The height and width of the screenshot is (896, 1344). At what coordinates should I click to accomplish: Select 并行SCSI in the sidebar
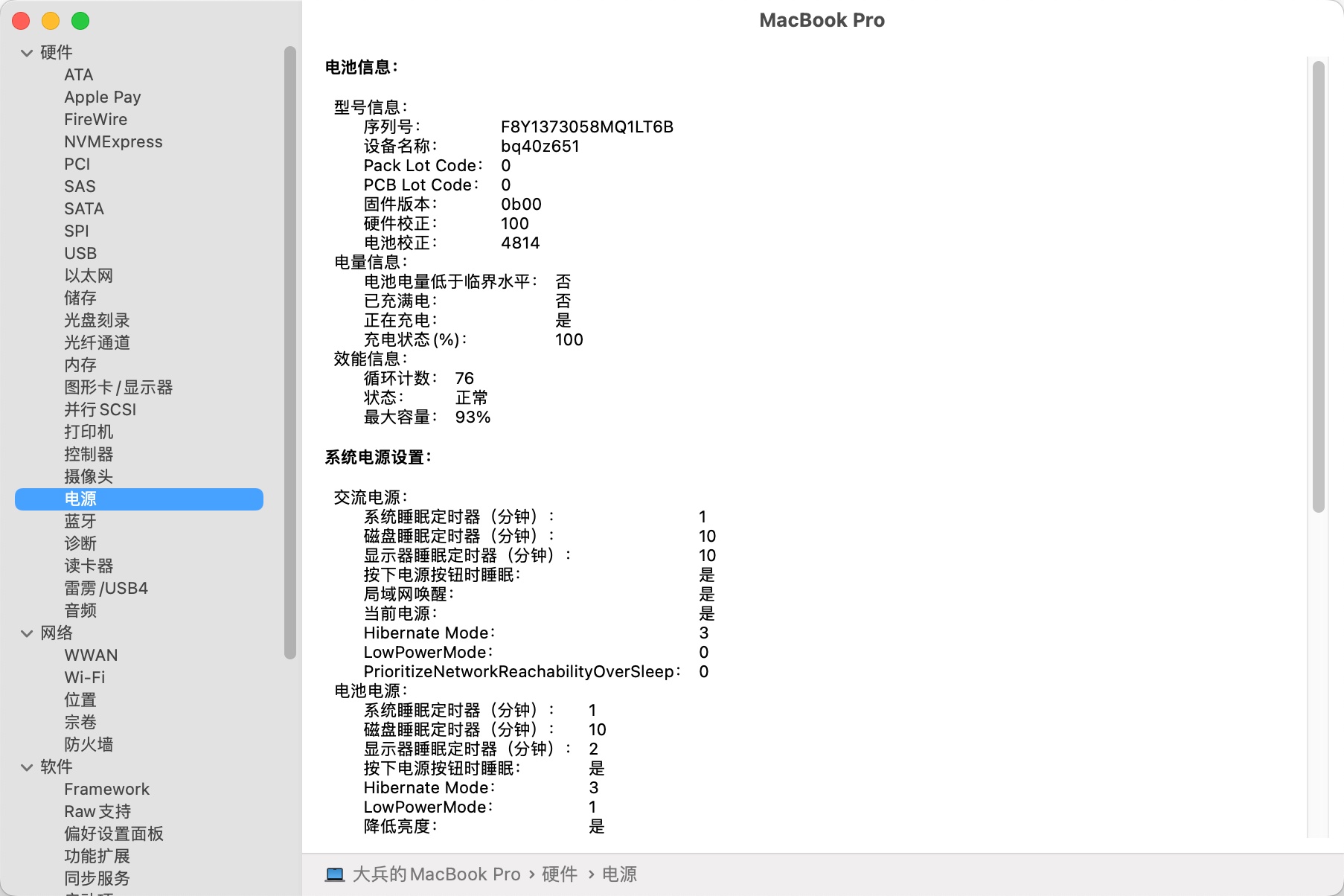(100, 410)
